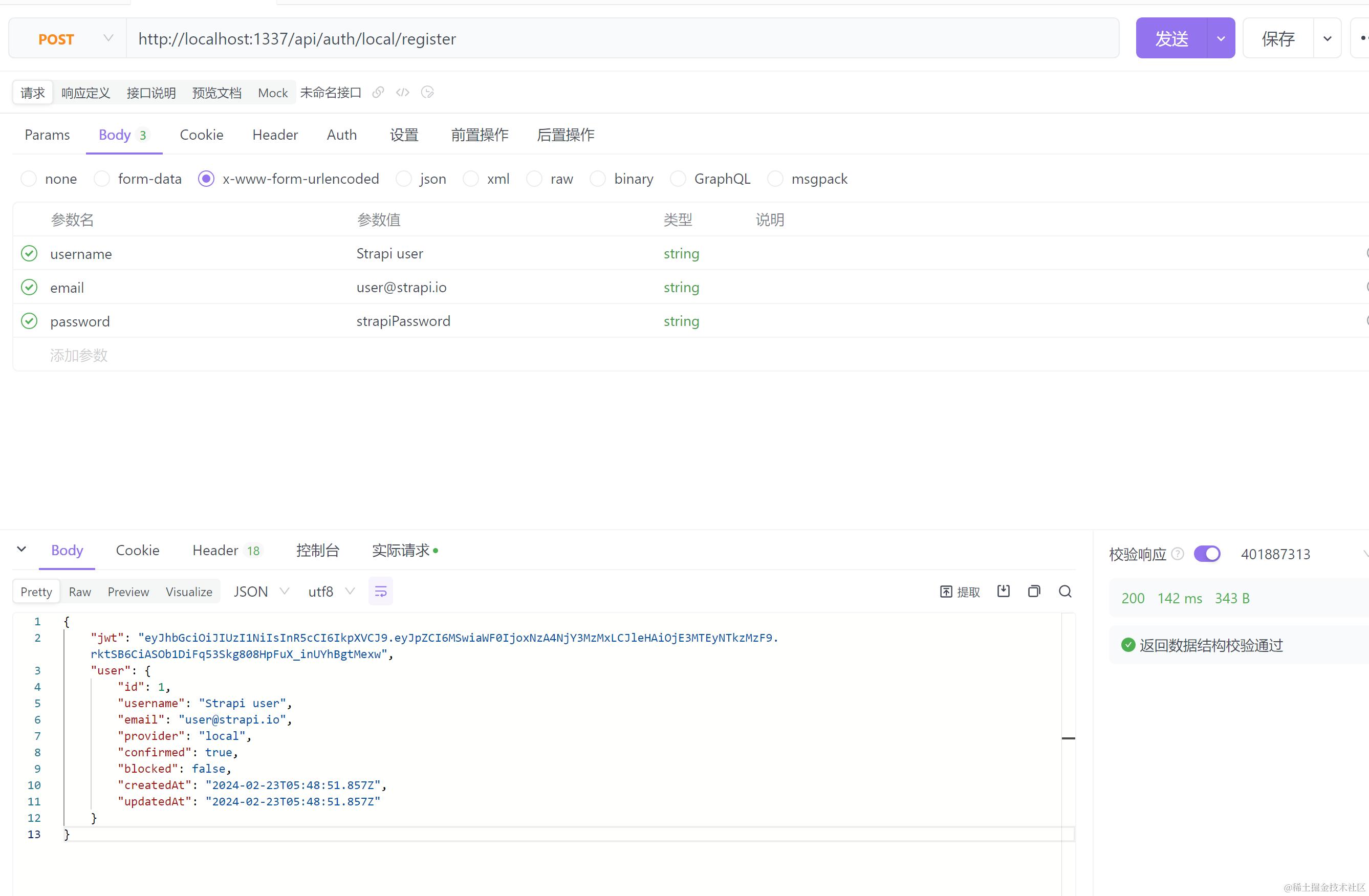Click the copy link icon beside 未命名接口

pos(378,93)
